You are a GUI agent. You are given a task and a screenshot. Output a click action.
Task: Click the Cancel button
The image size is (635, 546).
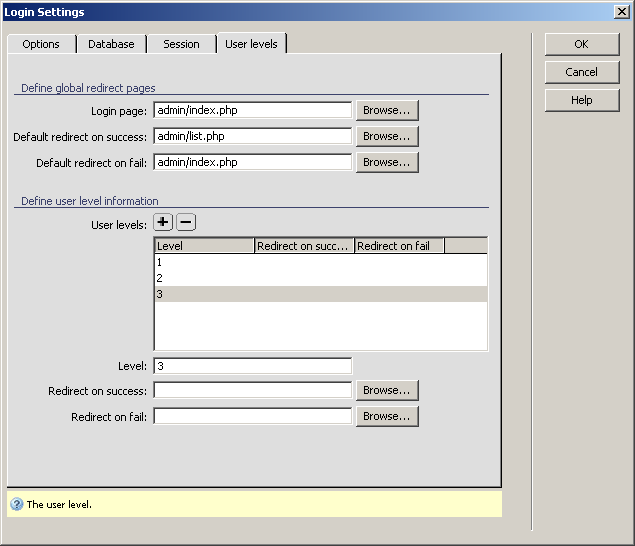581,72
